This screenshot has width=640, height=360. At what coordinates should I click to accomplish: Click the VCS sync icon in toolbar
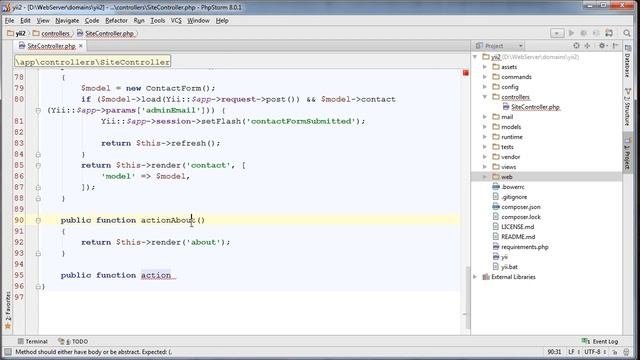click(609, 33)
